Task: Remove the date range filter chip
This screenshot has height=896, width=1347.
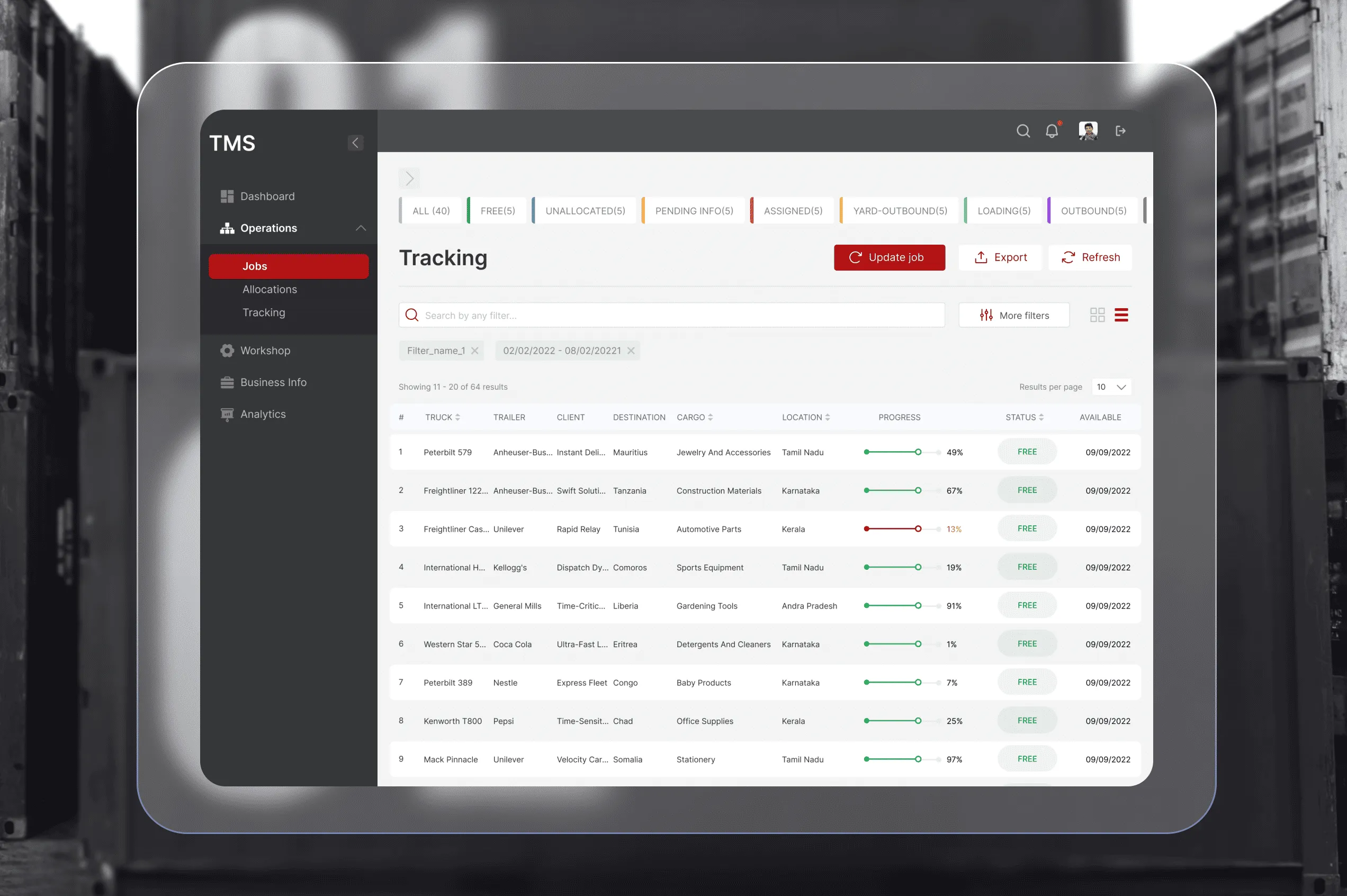Action: coord(631,351)
